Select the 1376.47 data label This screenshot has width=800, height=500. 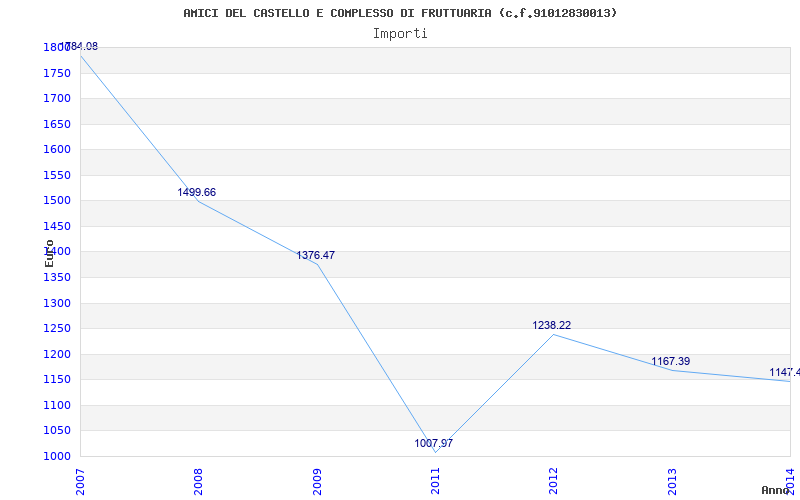[315, 255]
